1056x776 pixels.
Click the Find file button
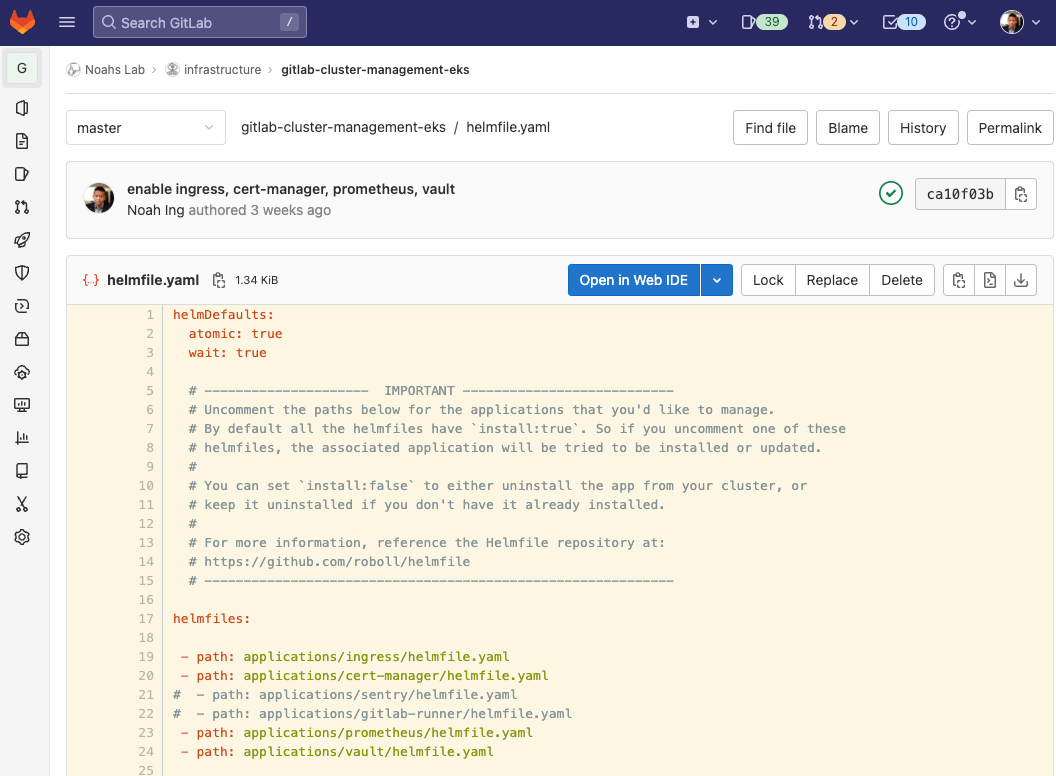[x=770, y=127]
